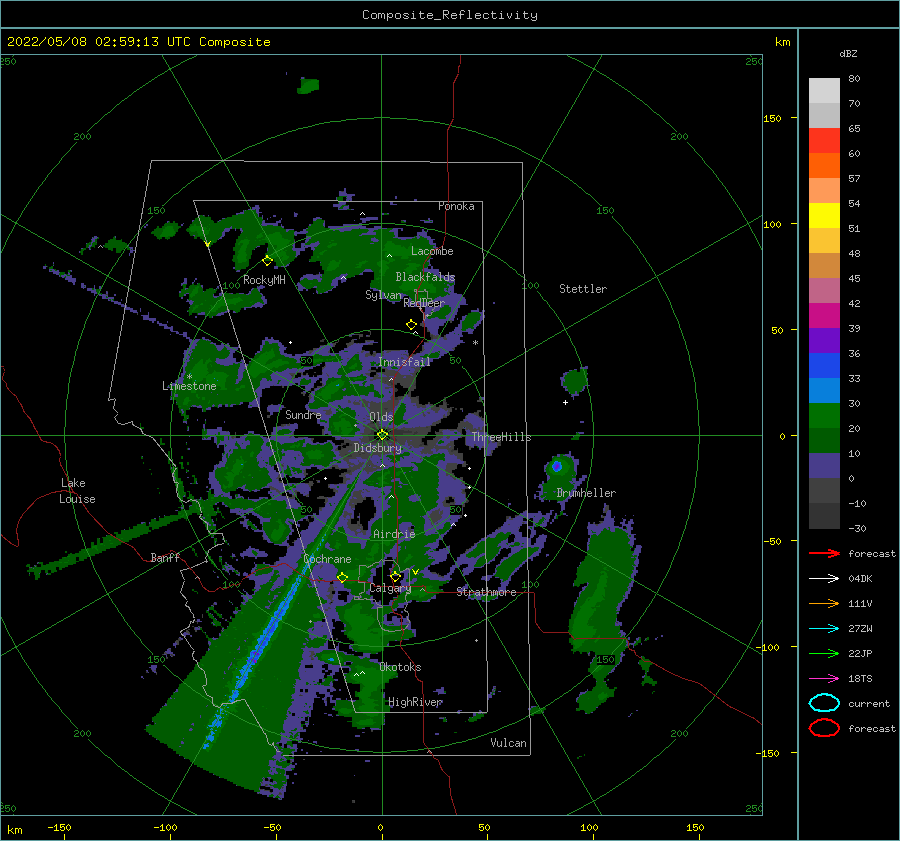Click the white asterisk marker above Limestone
Screen dimensions: 900x841
[x=189, y=377]
